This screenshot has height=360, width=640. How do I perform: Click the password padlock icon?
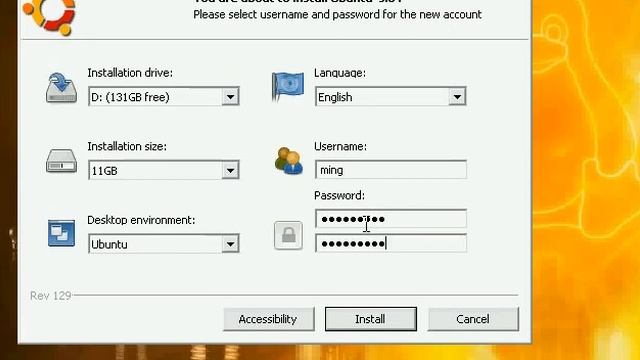click(288, 235)
